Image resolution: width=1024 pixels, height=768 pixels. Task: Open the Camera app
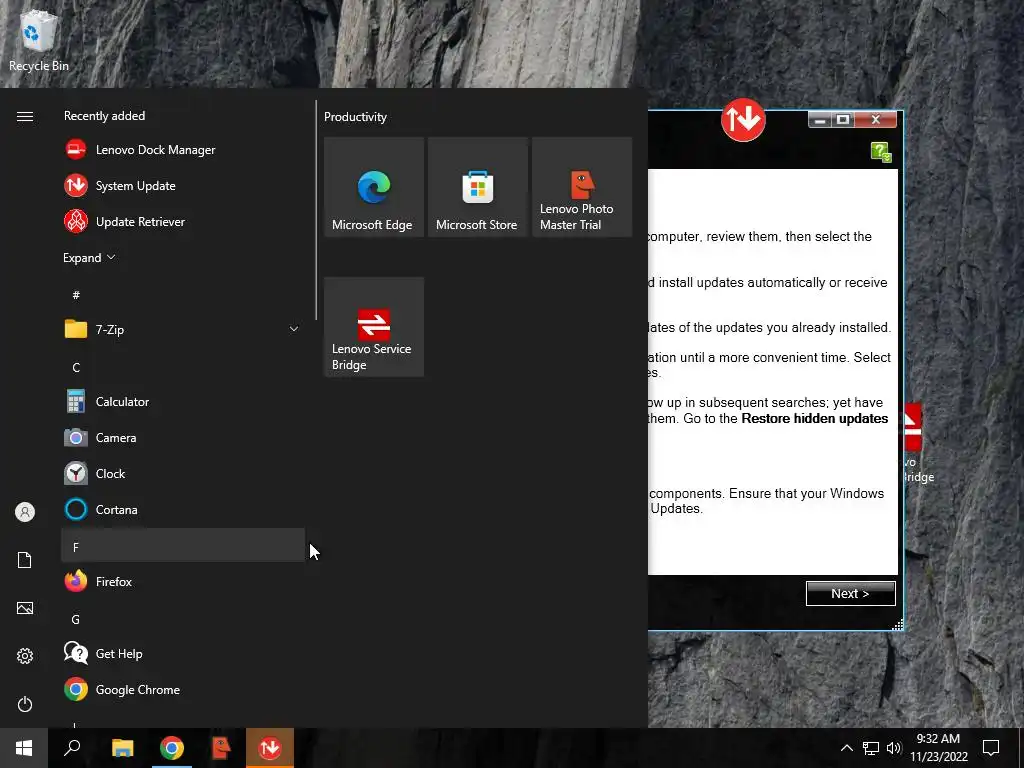point(183,438)
